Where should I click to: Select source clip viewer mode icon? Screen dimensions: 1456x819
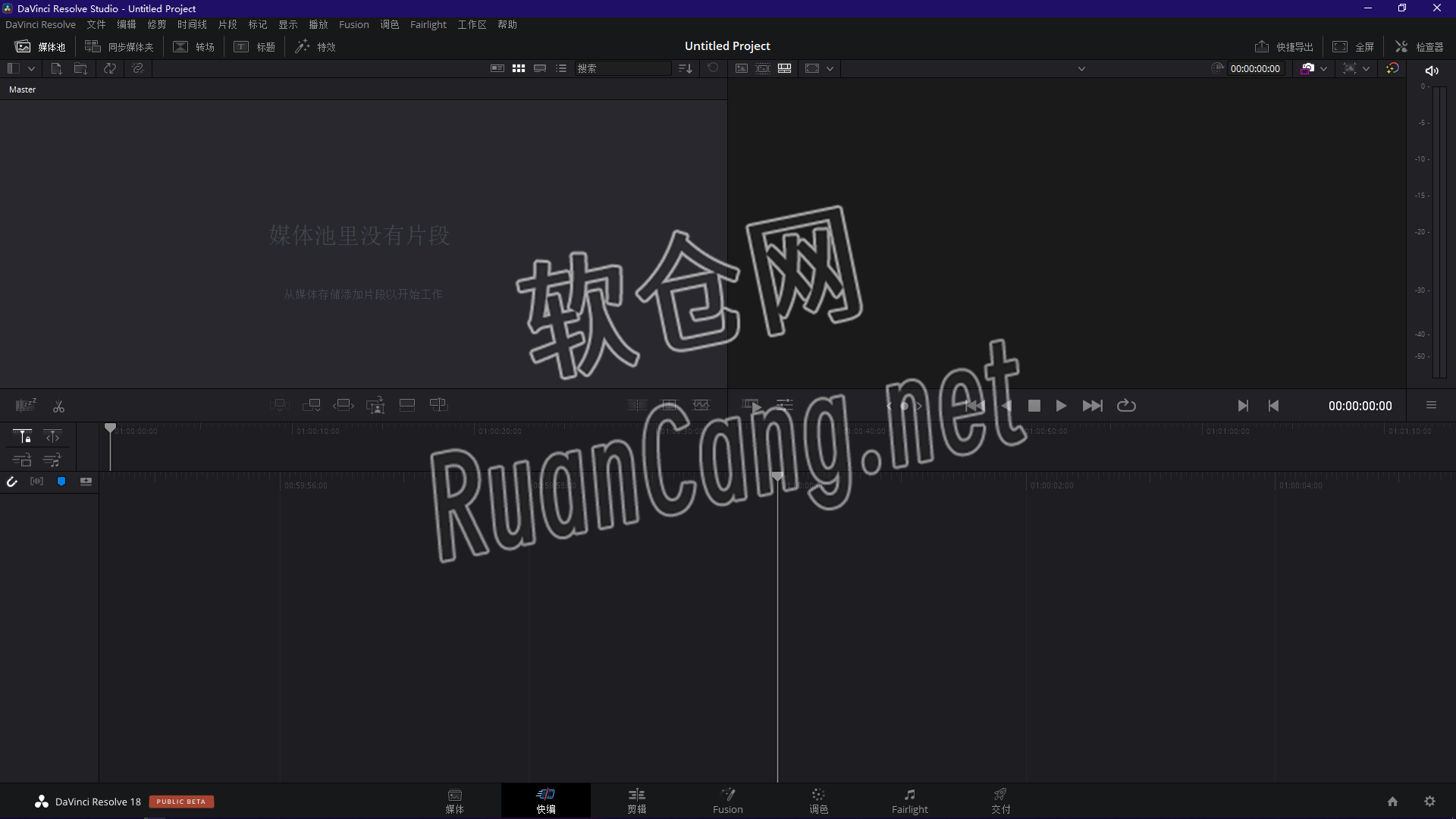[742, 68]
